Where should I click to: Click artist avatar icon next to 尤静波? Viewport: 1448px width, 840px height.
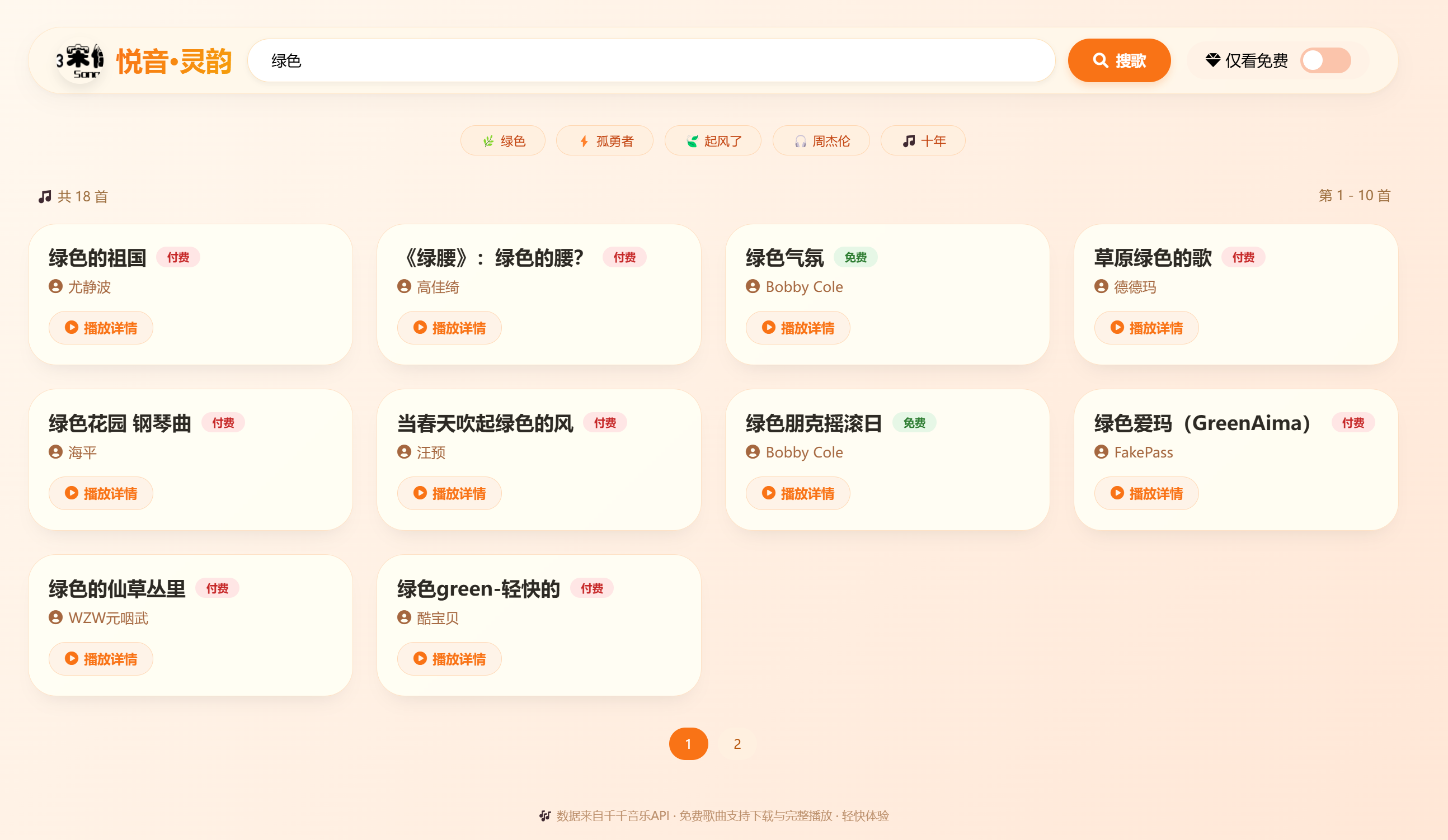(56, 286)
